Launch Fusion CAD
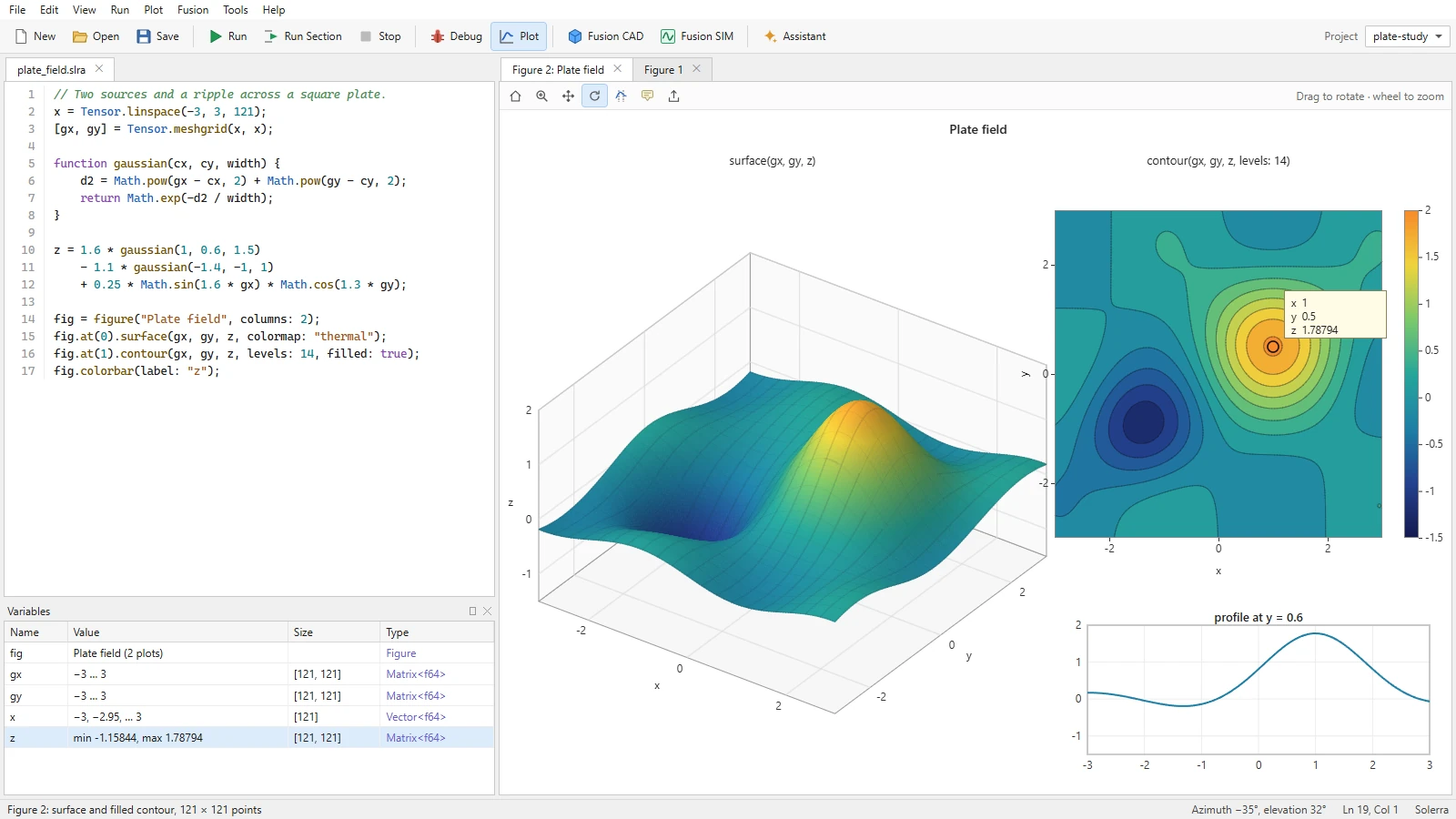This screenshot has width=1456, height=819. [x=605, y=36]
